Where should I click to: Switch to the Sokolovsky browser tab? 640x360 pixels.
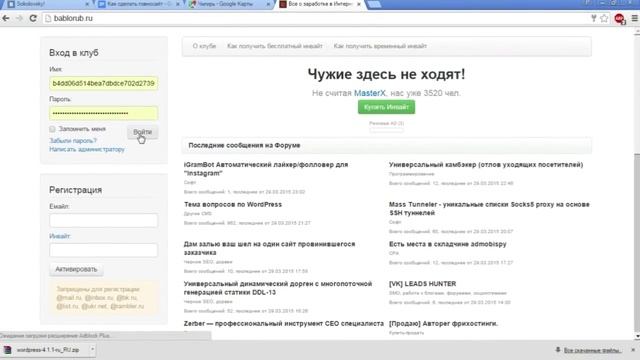point(47,4)
